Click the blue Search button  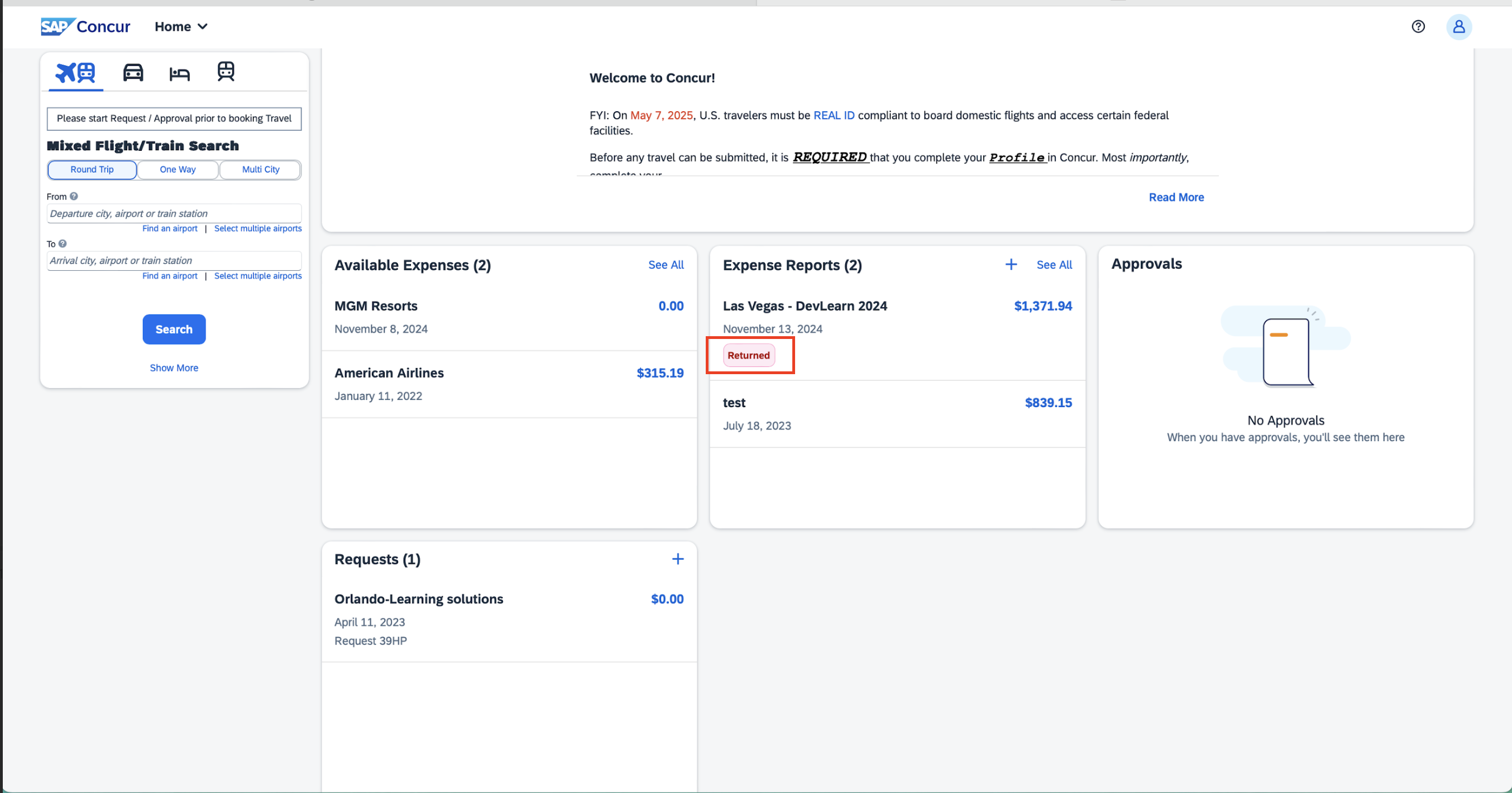pos(174,329)
